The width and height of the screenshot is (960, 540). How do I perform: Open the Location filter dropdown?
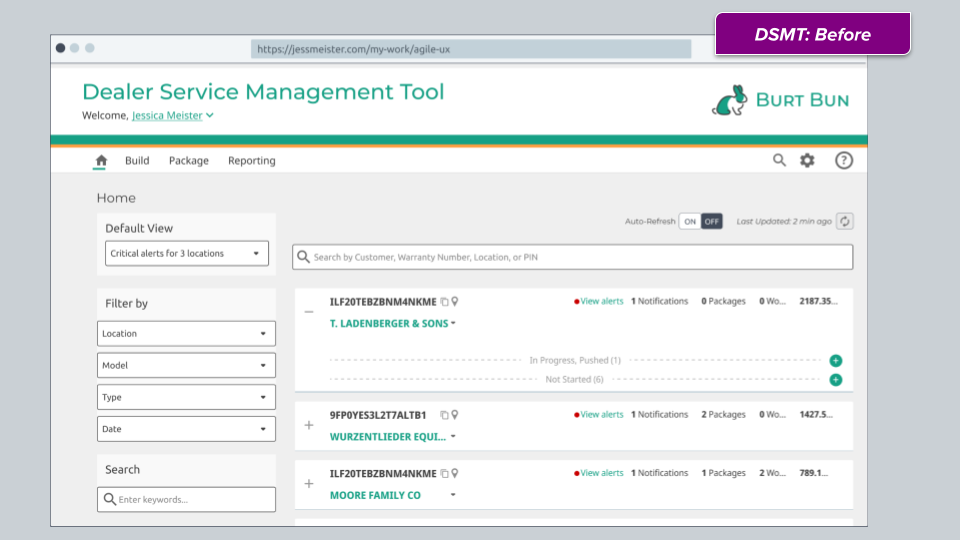(x=186, y=334)
